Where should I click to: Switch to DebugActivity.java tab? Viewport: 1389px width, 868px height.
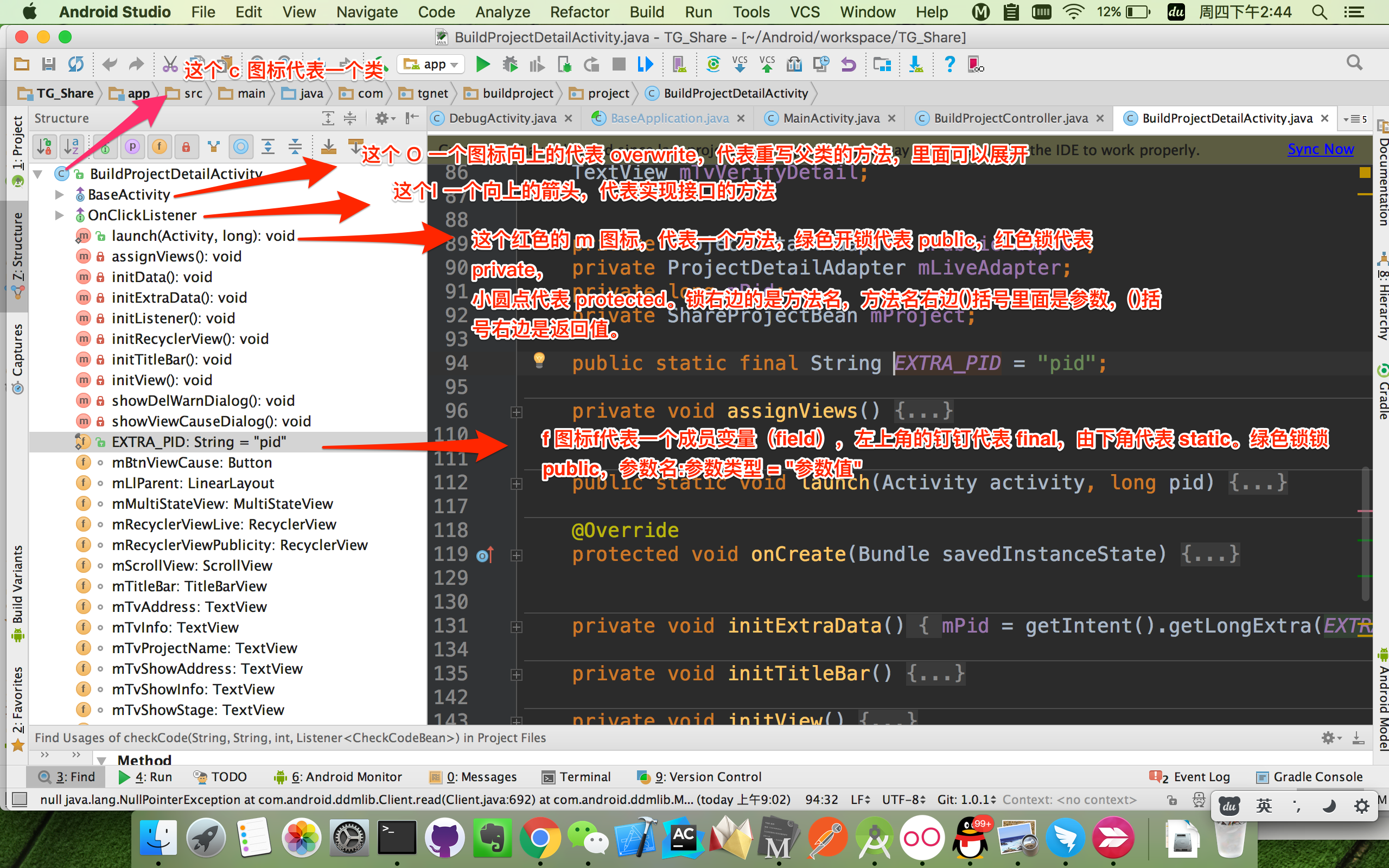502,118
